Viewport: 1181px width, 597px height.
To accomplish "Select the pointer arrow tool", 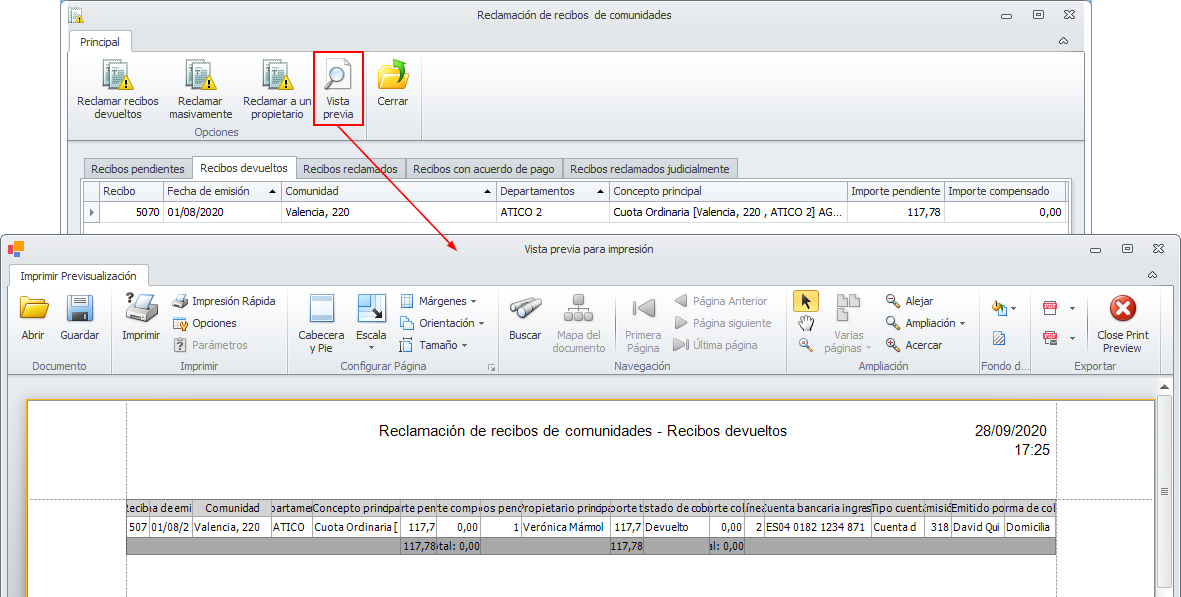I will pos(806,301).
